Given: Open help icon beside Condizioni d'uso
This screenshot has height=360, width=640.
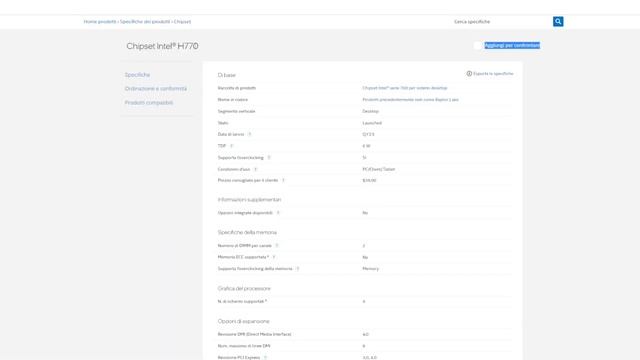Looking at the screenshot, I should [x=256, y=169].
